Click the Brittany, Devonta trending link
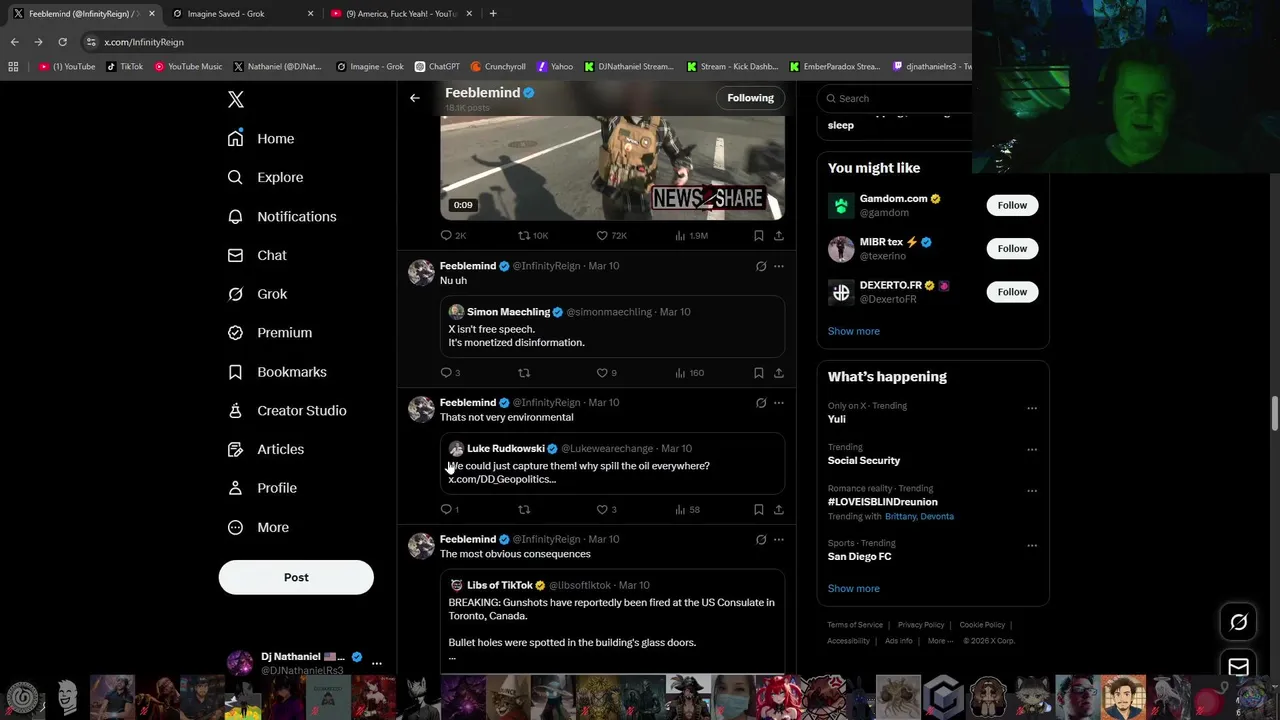The width and height of the screenshot is (1280, 720). [x=919, y=516]
